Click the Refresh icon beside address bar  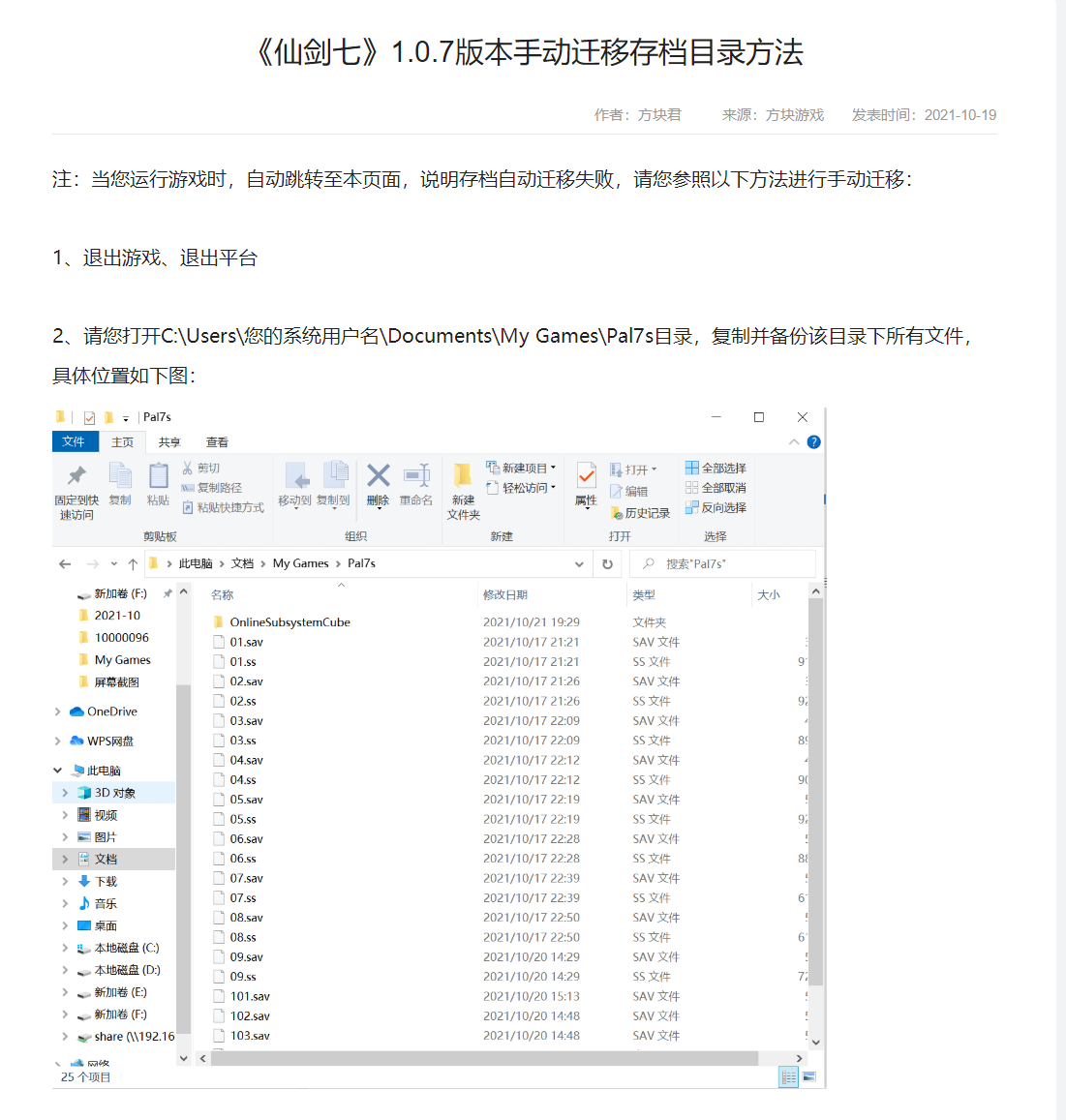[607, 564]
